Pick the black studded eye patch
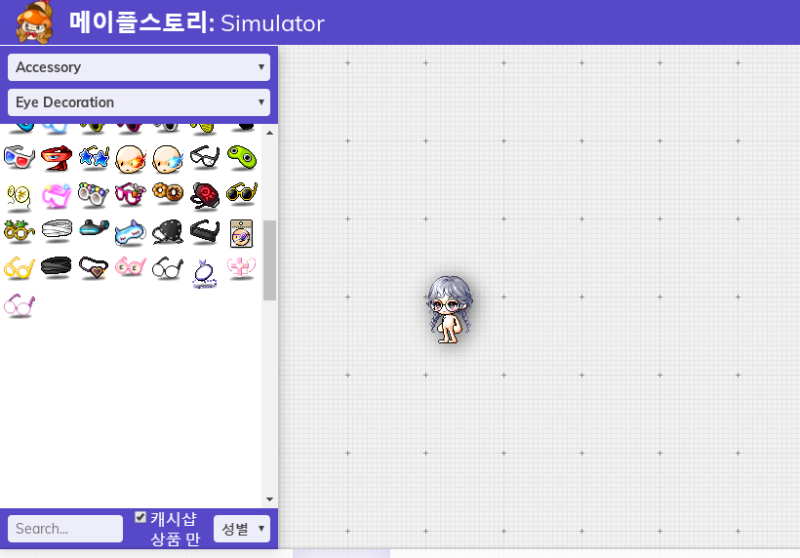This screenshot has height=558, width=800. click(x=168, y=232)
